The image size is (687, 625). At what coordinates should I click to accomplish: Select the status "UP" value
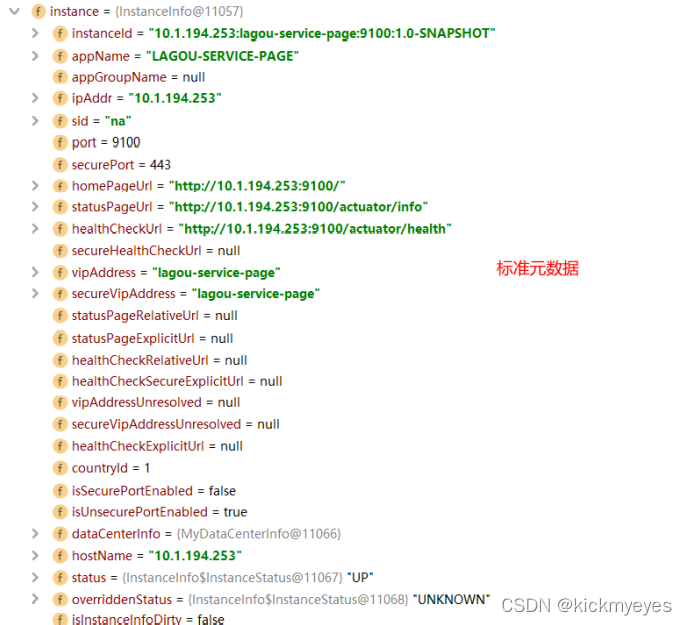click(x=360, y=578)
